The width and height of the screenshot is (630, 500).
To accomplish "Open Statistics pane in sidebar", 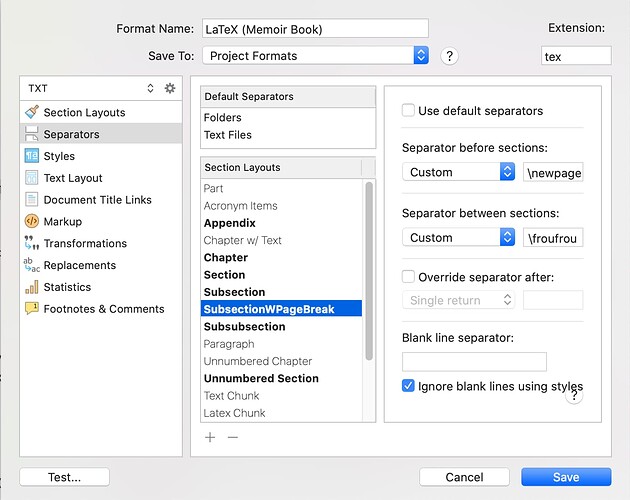I will coord(101,287).
